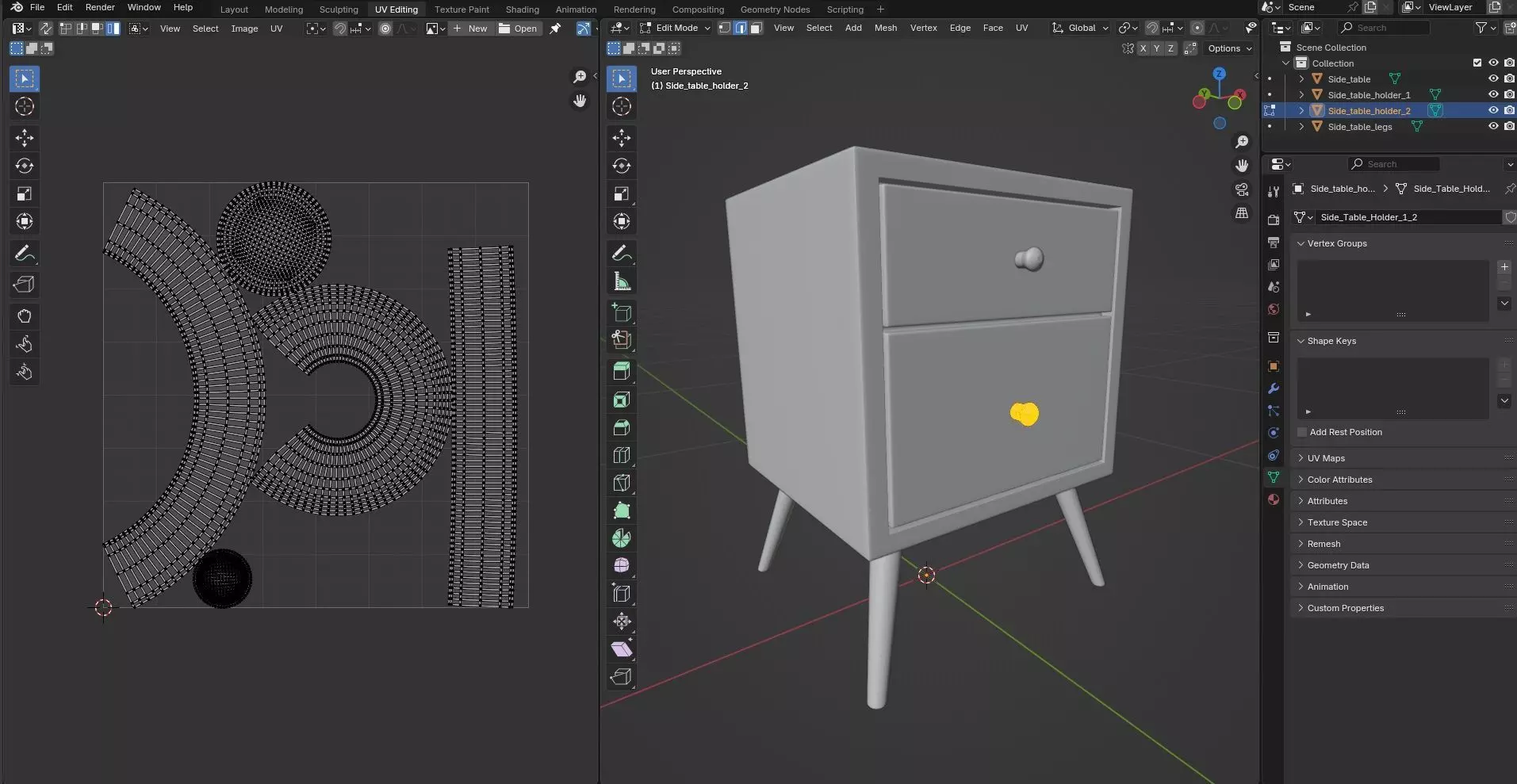This screenshot has width=1517, height=784.
Task: Select the Measure tool in 3D viewport
Action: click(x=622, y=281)
